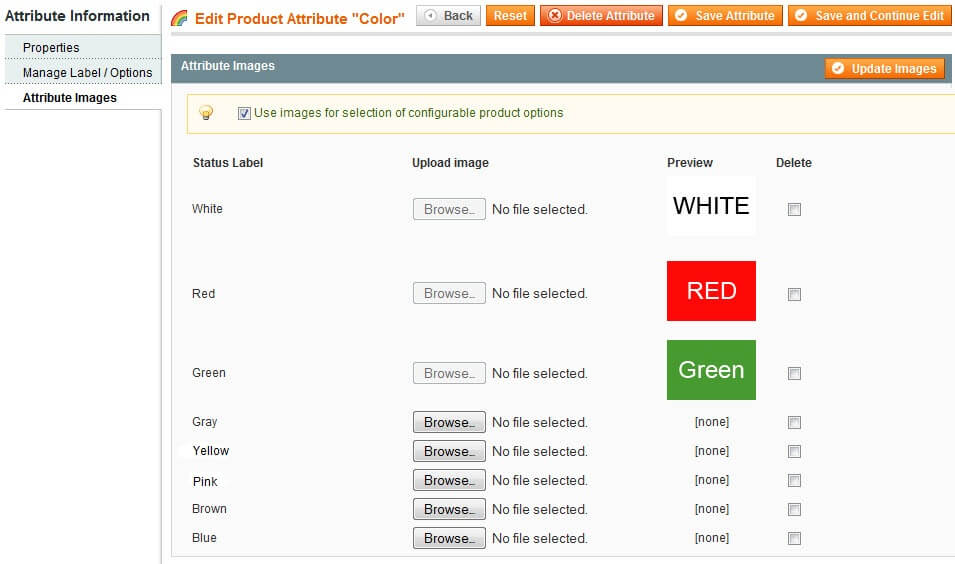Click the red RED preview swatch

pyautogui.click(x=711, y=291)
